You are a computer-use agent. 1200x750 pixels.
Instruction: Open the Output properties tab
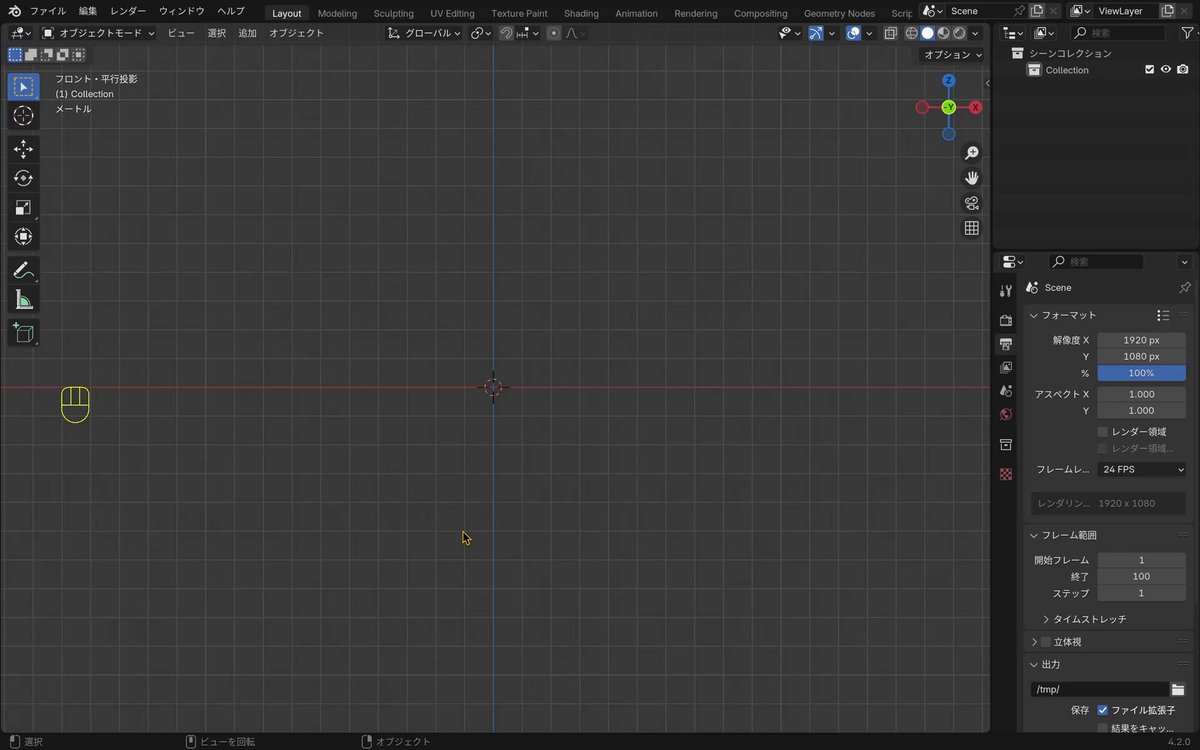[x=1006, y=344]
